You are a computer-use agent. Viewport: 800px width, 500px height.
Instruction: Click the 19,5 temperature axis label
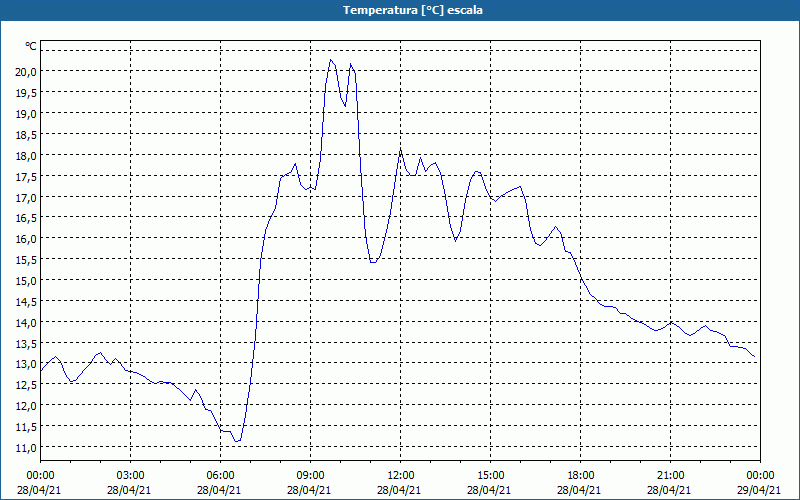pos(26,93)
